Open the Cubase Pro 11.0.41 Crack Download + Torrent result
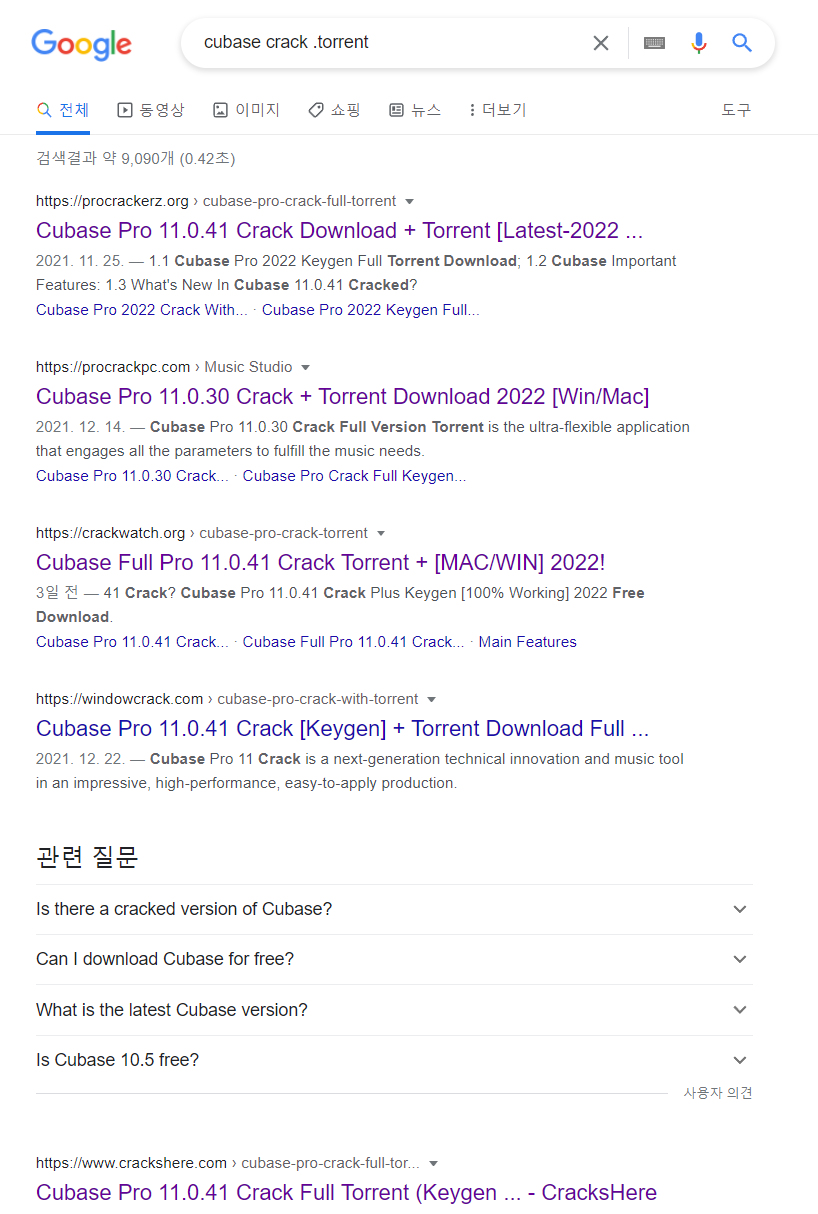This screenshot has height=1214, width=818. coord(339,230)
